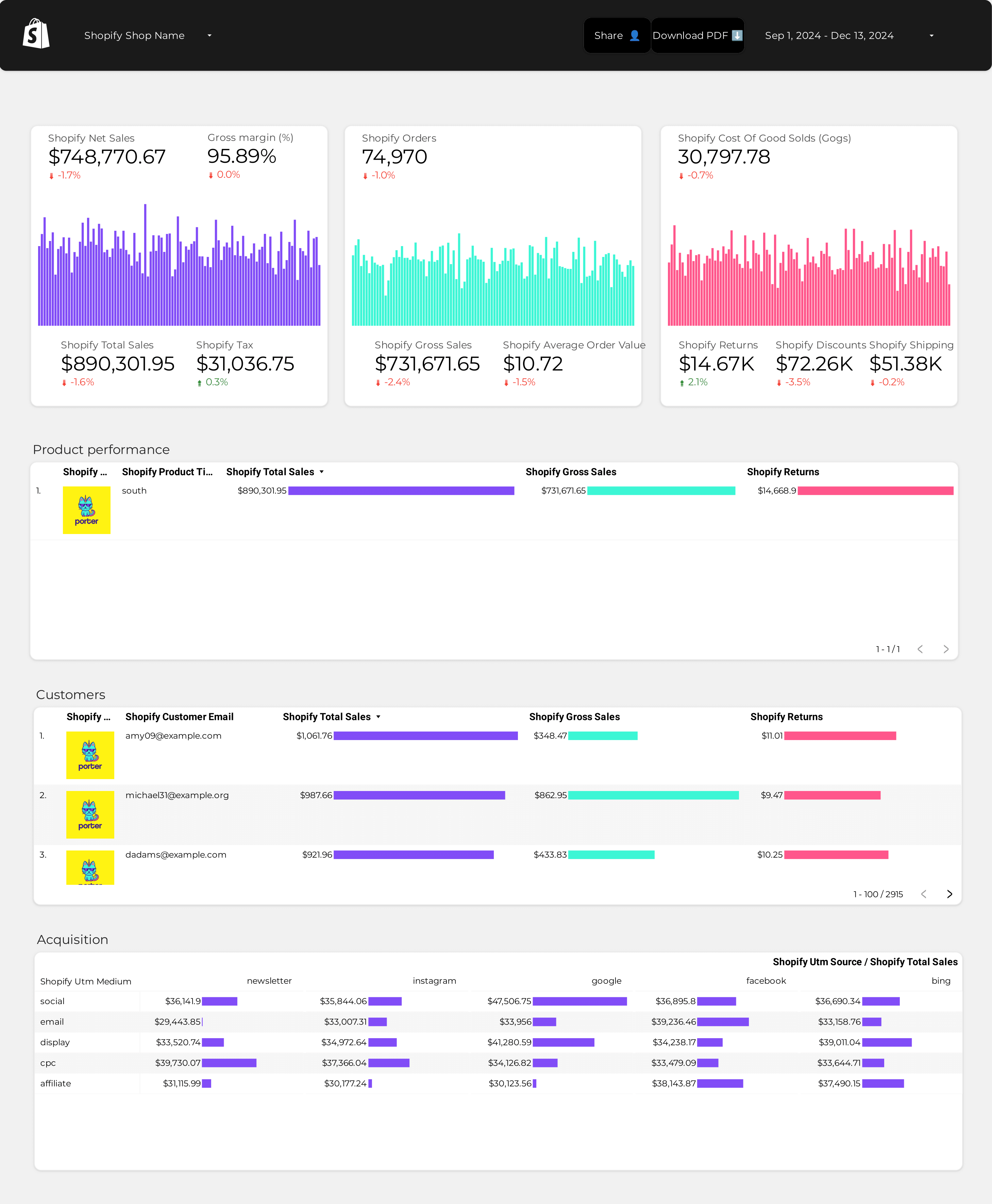Click the Shopify Discounts $72.26K value
Viewport: 992px width, 1204px height.
[814, 363]
